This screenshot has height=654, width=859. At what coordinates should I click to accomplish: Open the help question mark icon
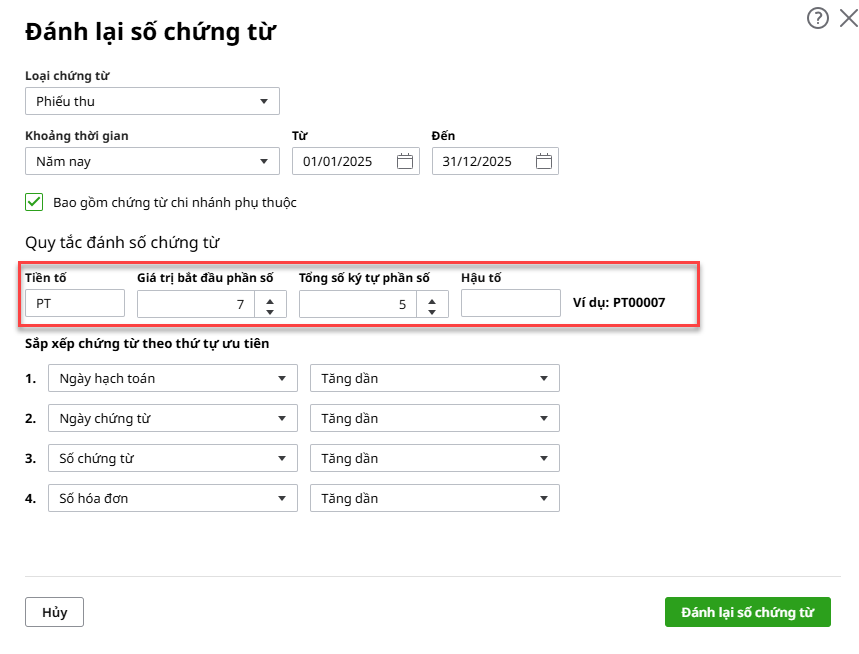pyautogui.click(x=817, y=18)
